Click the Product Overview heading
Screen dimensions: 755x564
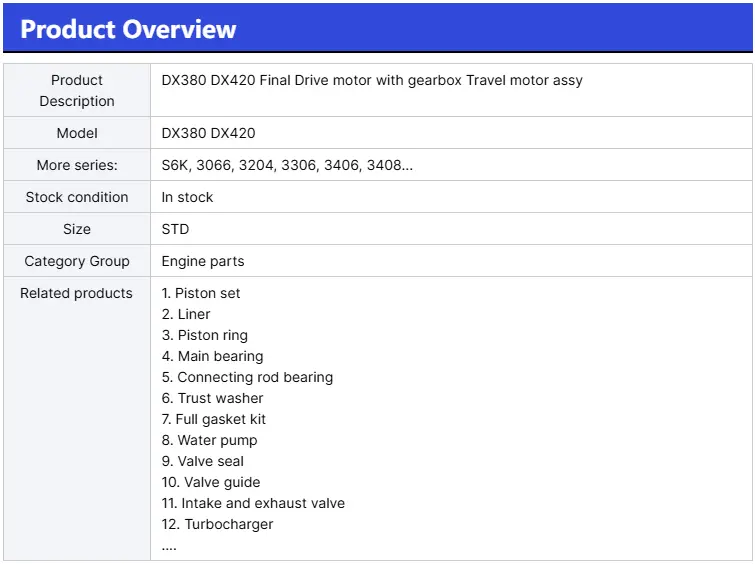click(x=128, y=29)
